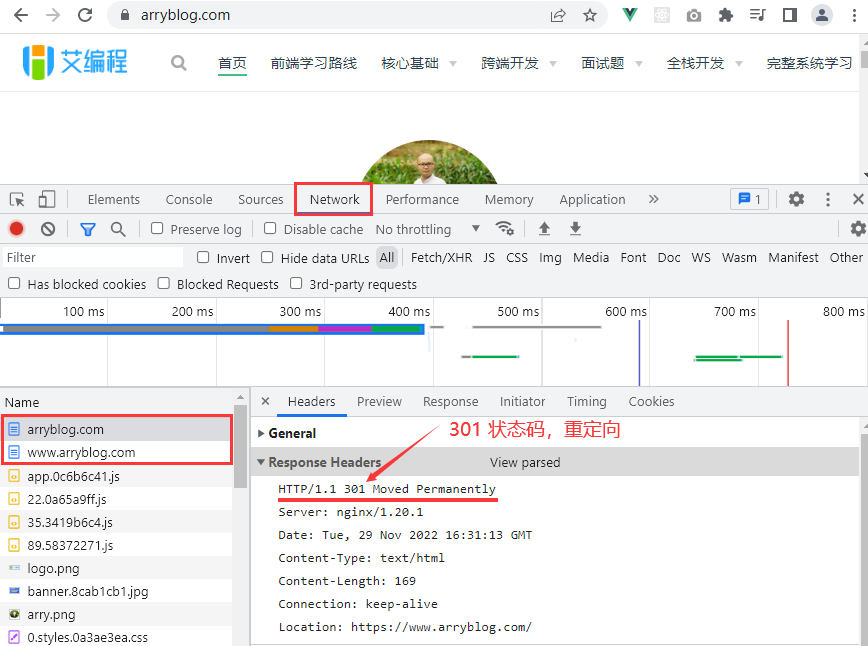Select the app.0c6b6c41.js request

pyautogui.click(x=116, y=476)
